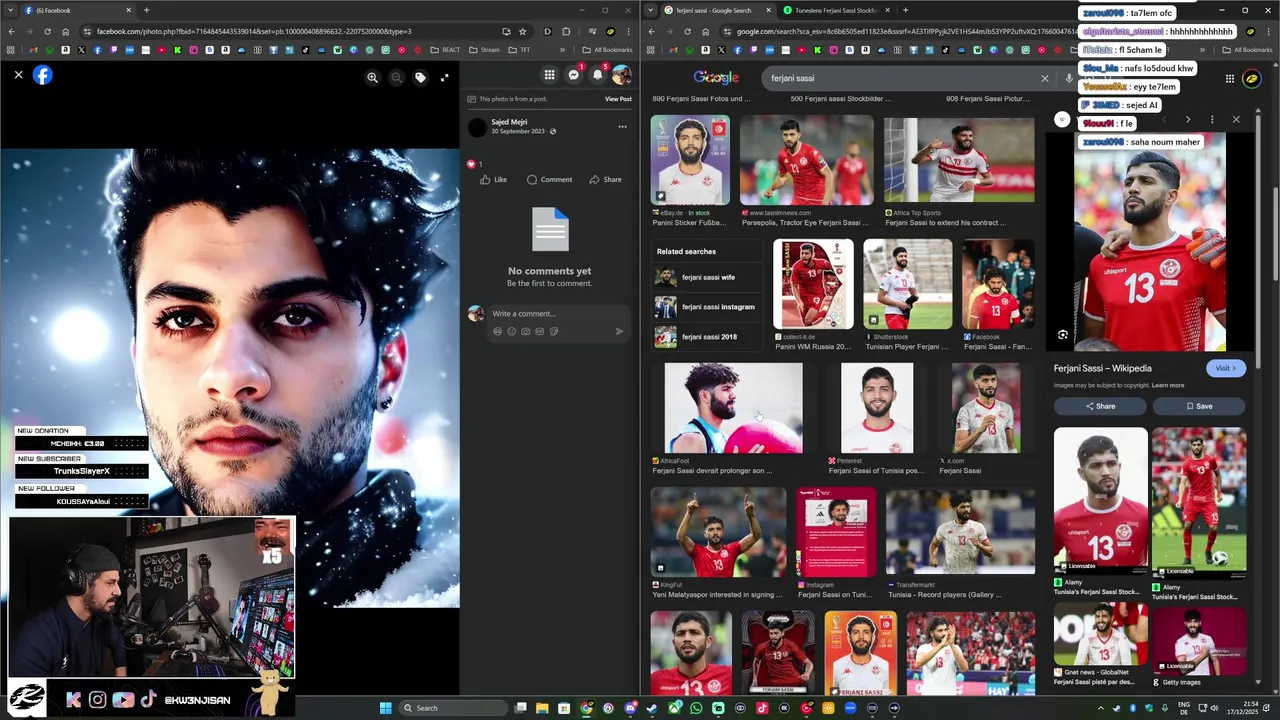Open more options in image preview panel
The image size is (1280, 720).
point(1212,119)
